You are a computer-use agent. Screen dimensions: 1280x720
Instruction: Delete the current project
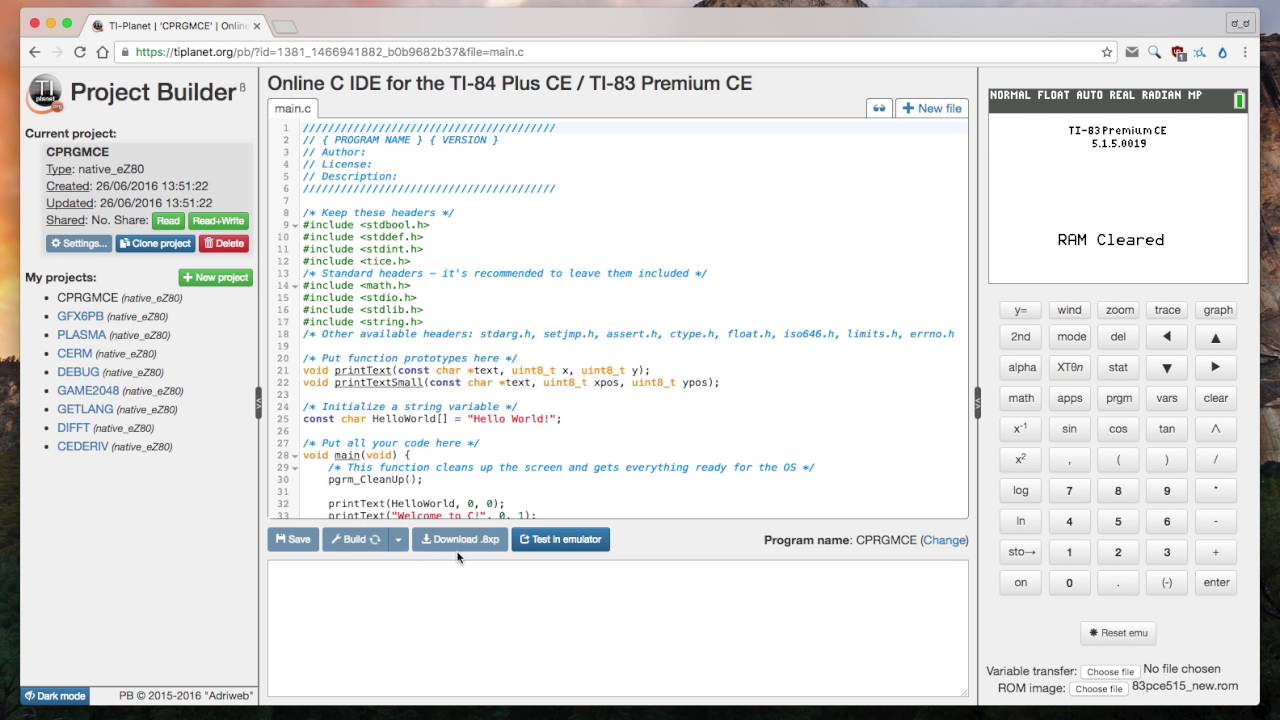(x=224, y=243)
